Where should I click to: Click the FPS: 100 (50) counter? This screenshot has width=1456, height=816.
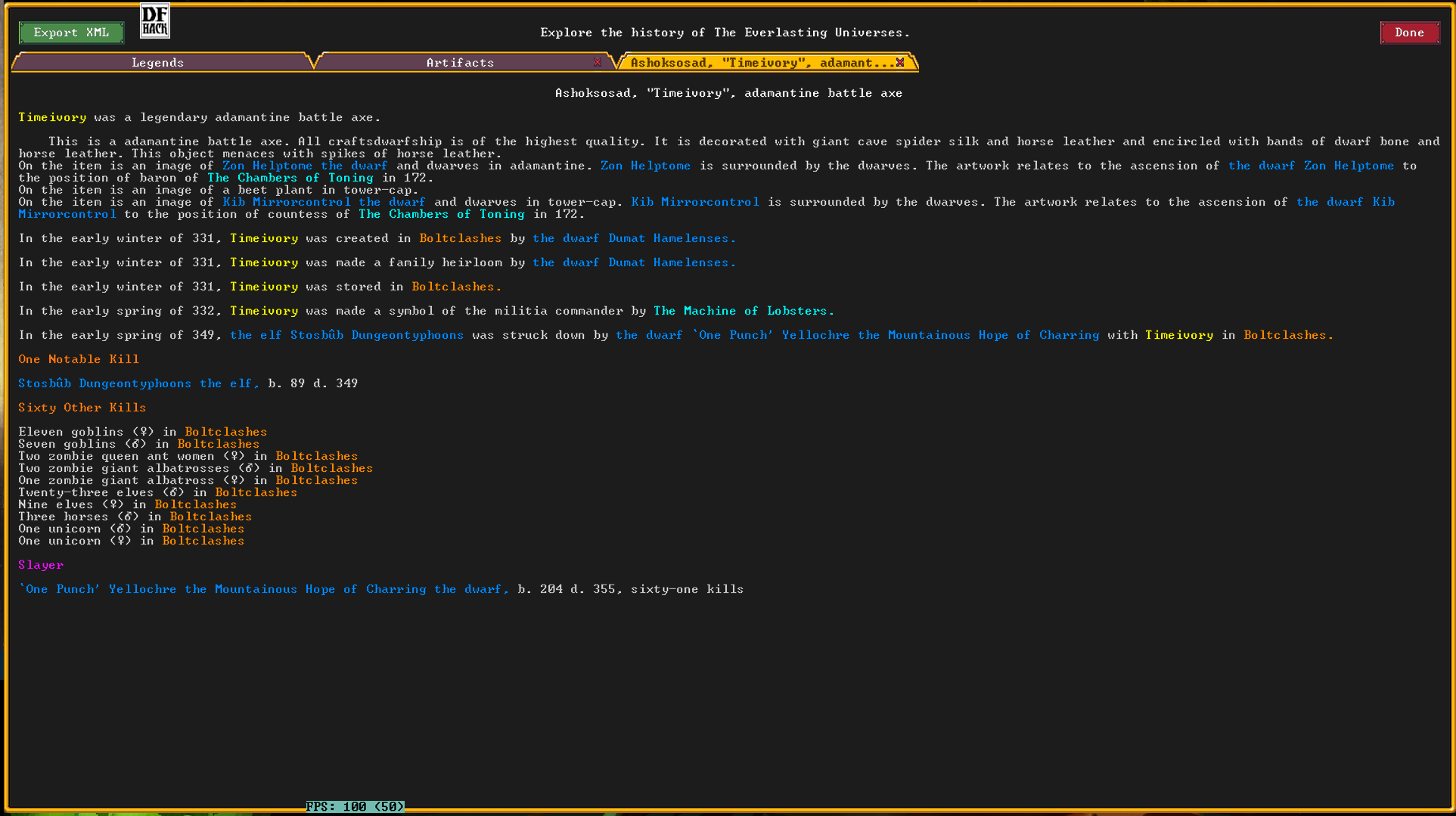[355, 806]
